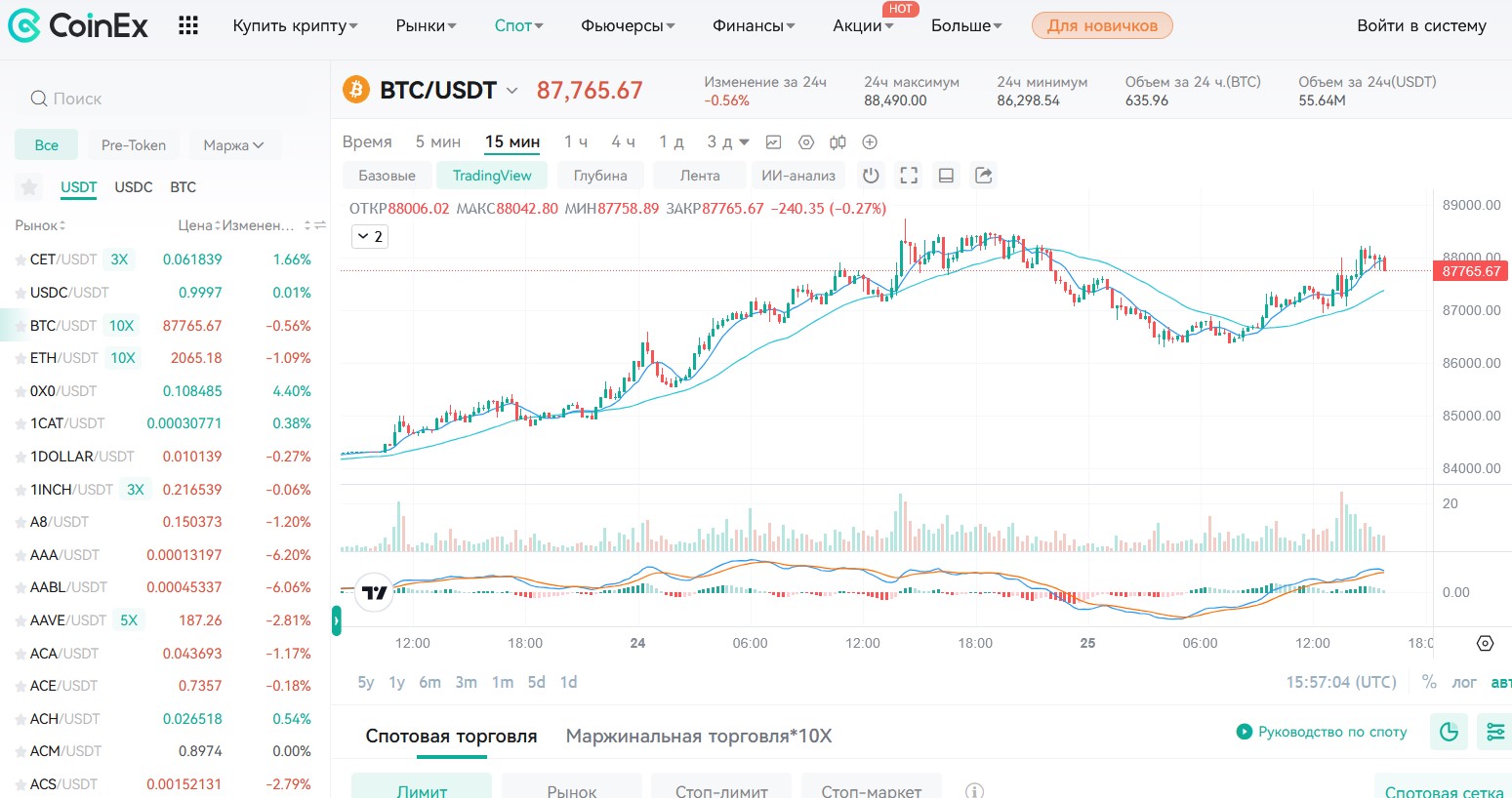
Task: Favorite the CET/USDT pair star
Action: click(20, 260)
